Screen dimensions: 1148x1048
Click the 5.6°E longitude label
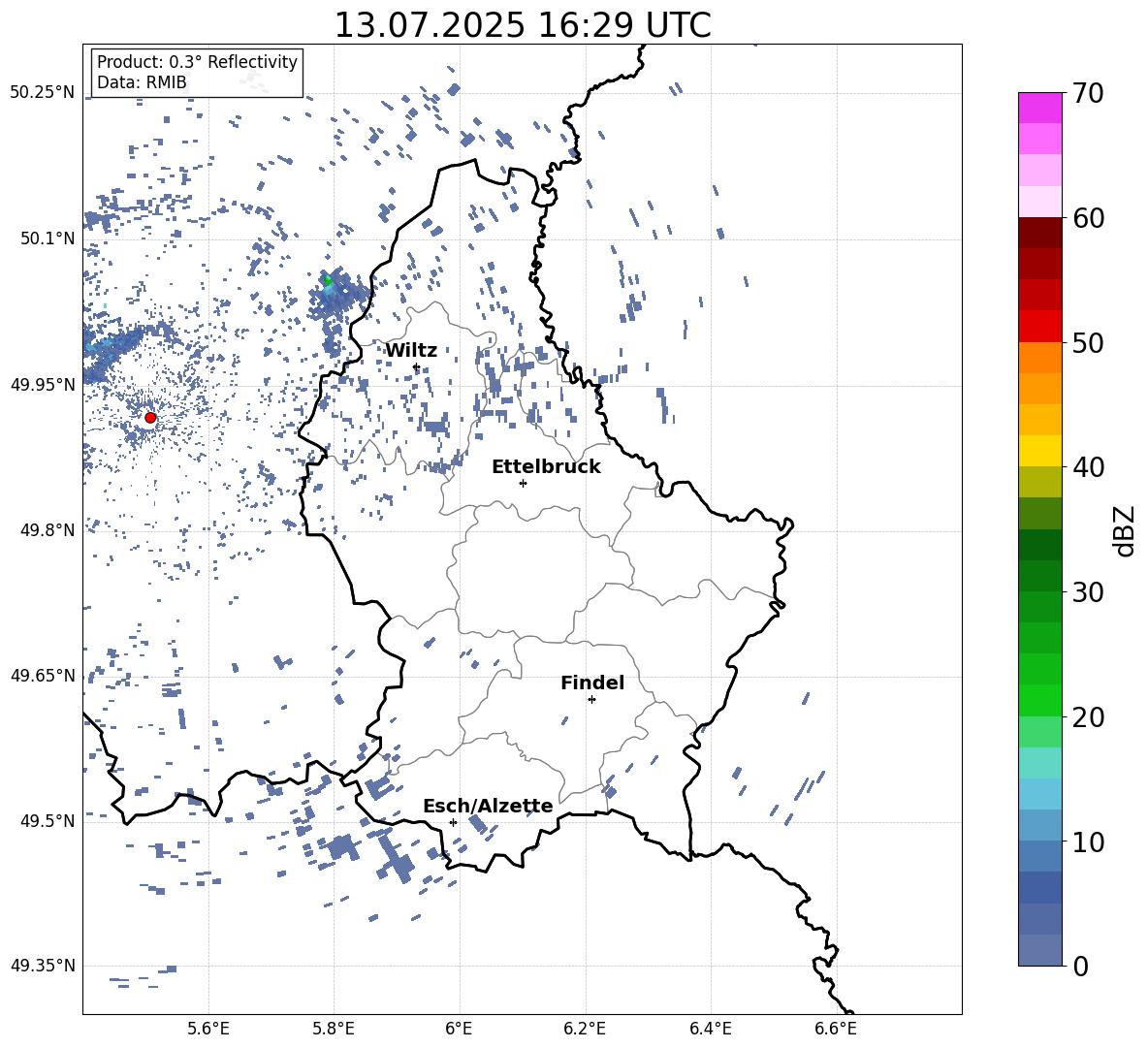pyautogui.click(x=208, y=1030)
